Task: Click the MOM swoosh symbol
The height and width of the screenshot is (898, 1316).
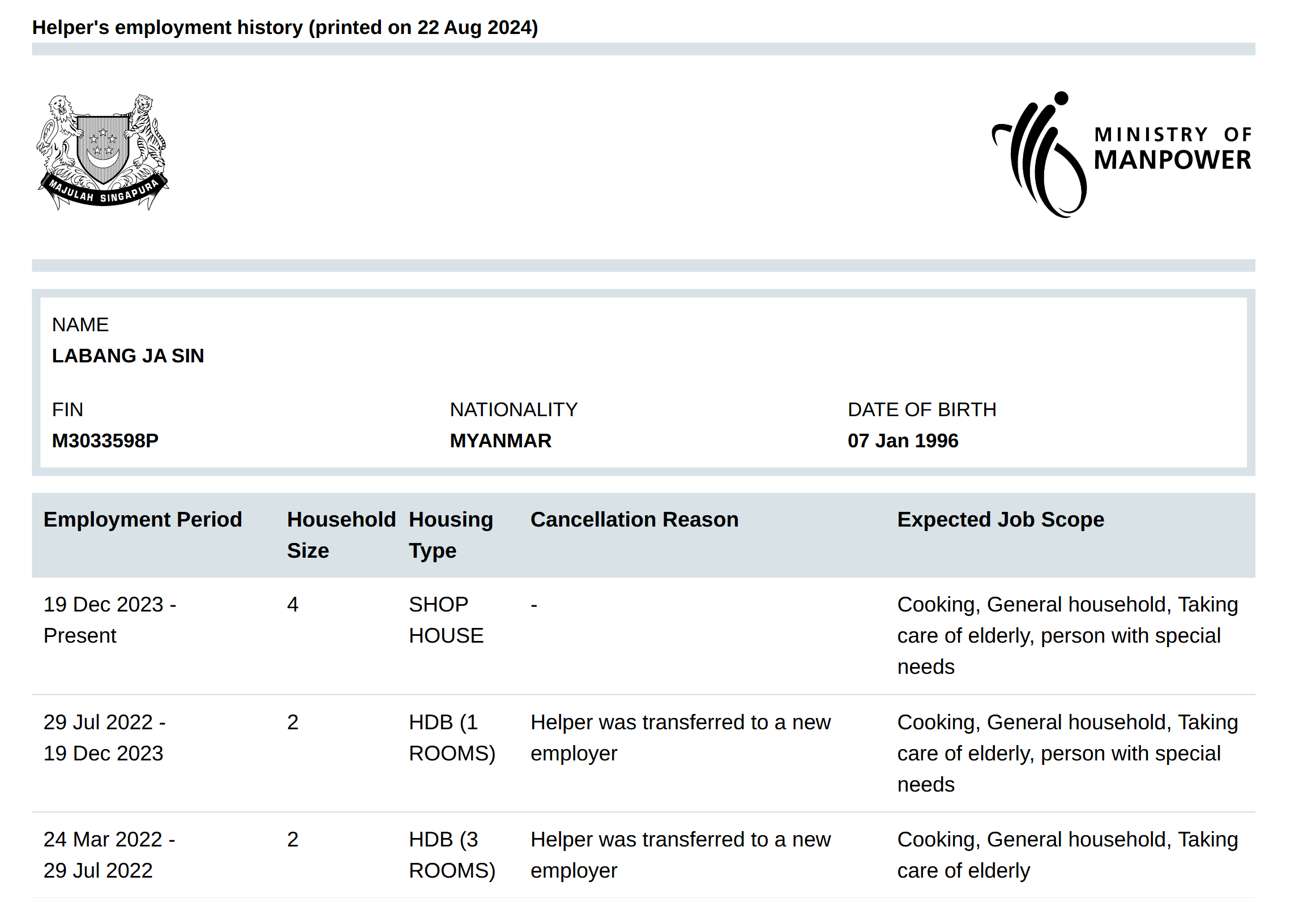Action: [x=1039, y=153]
